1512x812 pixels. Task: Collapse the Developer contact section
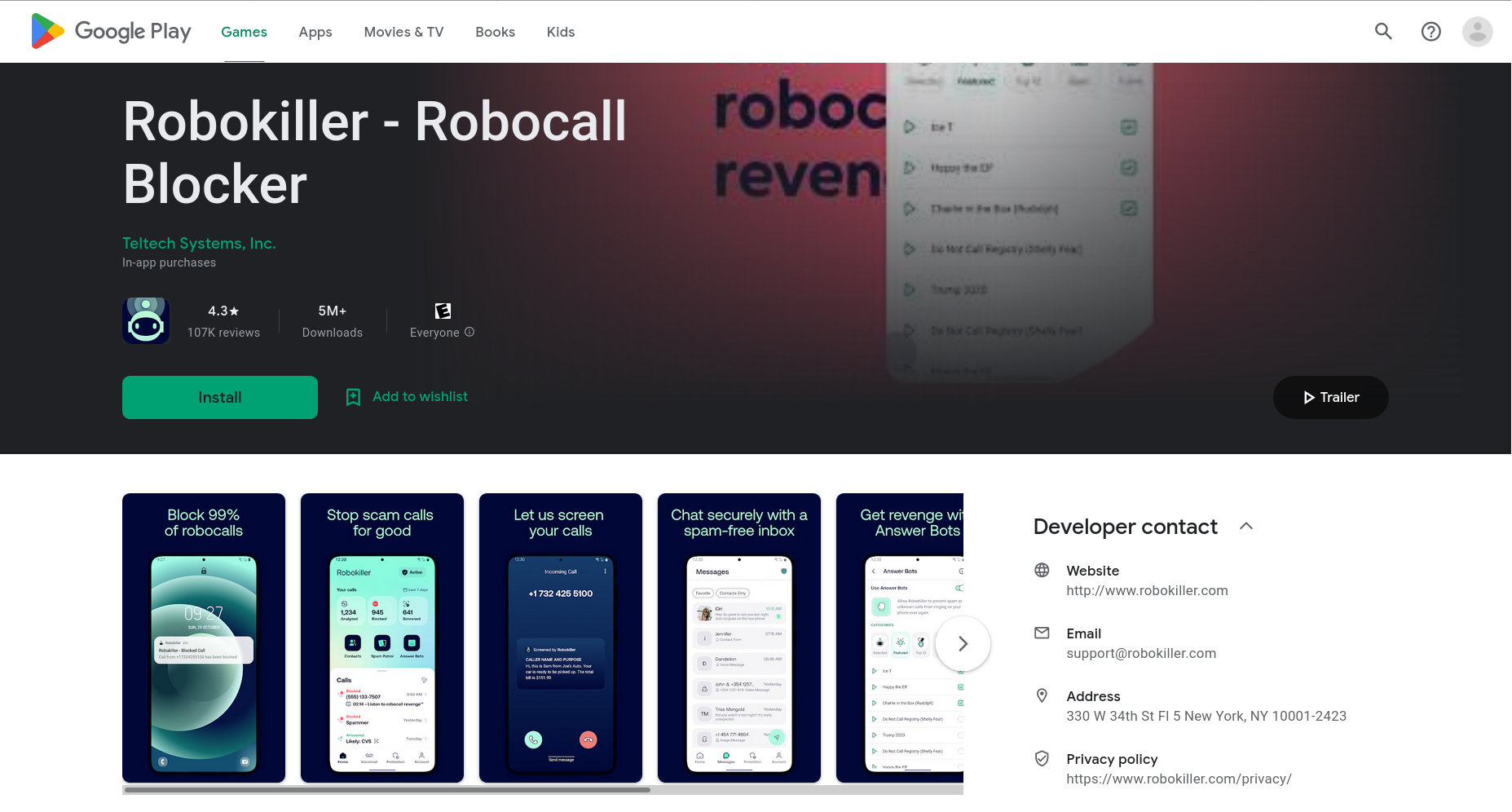point(1246,526)
